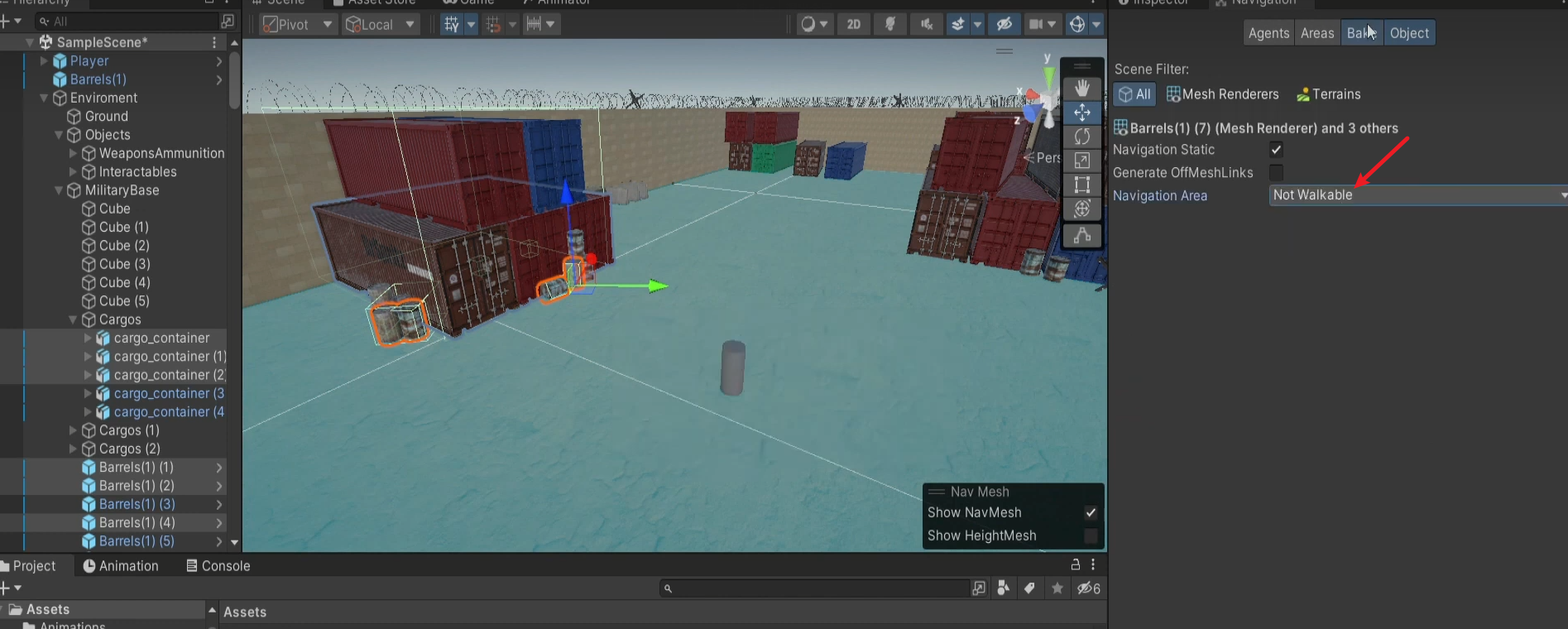
Task: Open draw mode shading icon
Action: tap(808, 24)
